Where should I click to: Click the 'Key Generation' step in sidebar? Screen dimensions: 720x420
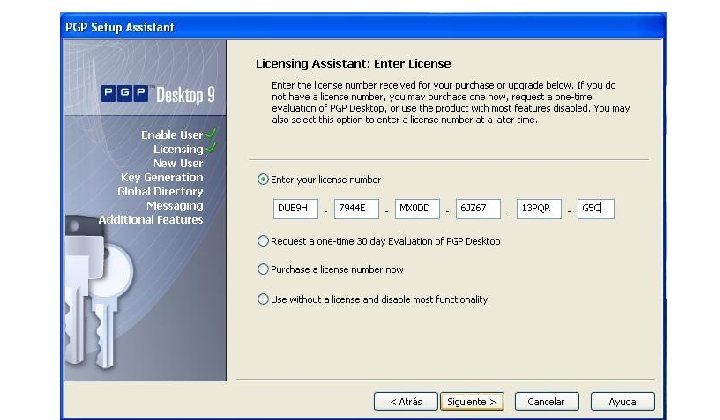point(162,177)
